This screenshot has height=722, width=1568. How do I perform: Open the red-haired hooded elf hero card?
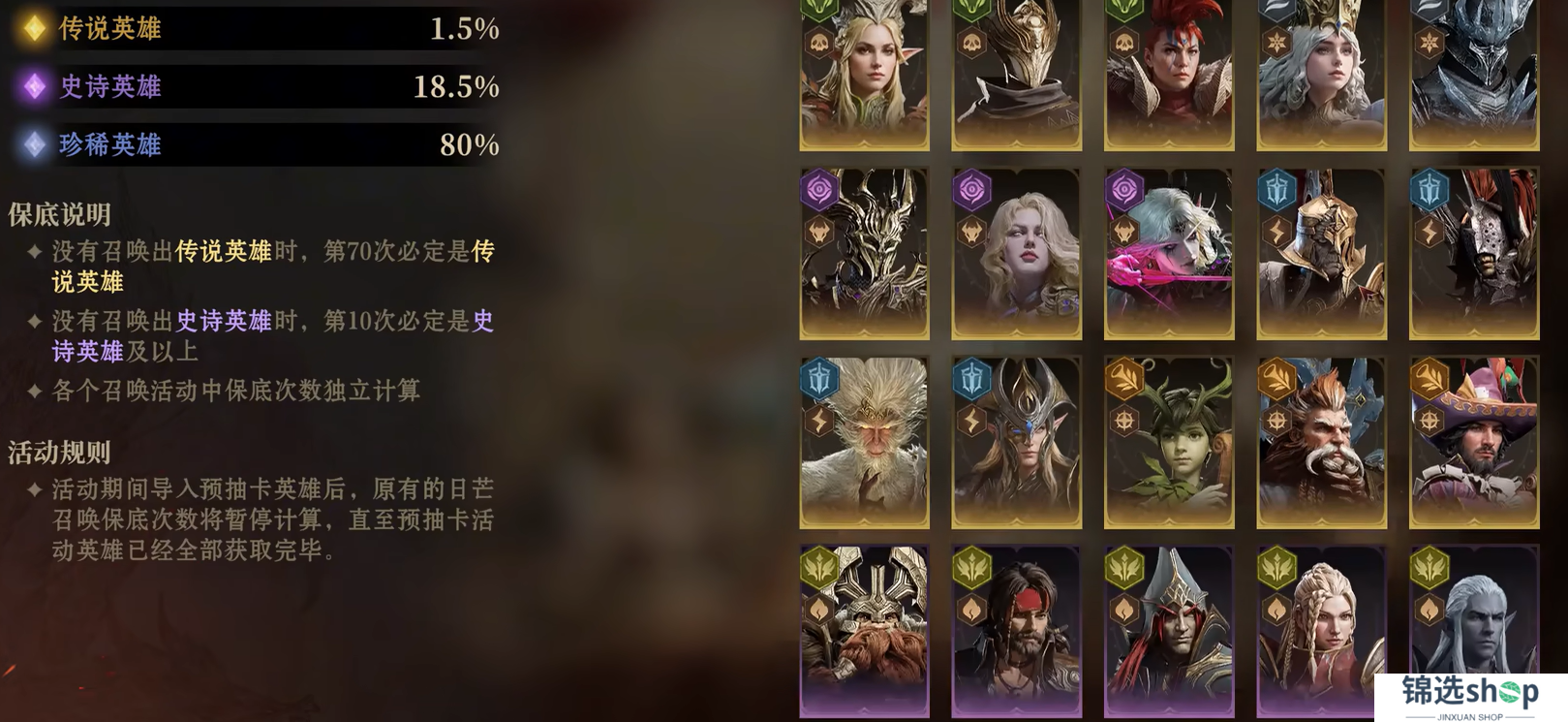point(1169,632)
